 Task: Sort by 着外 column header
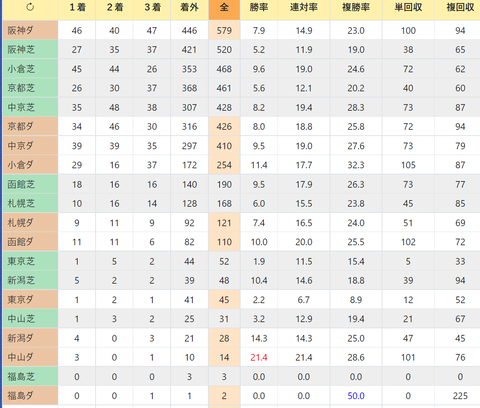(189, 8)
